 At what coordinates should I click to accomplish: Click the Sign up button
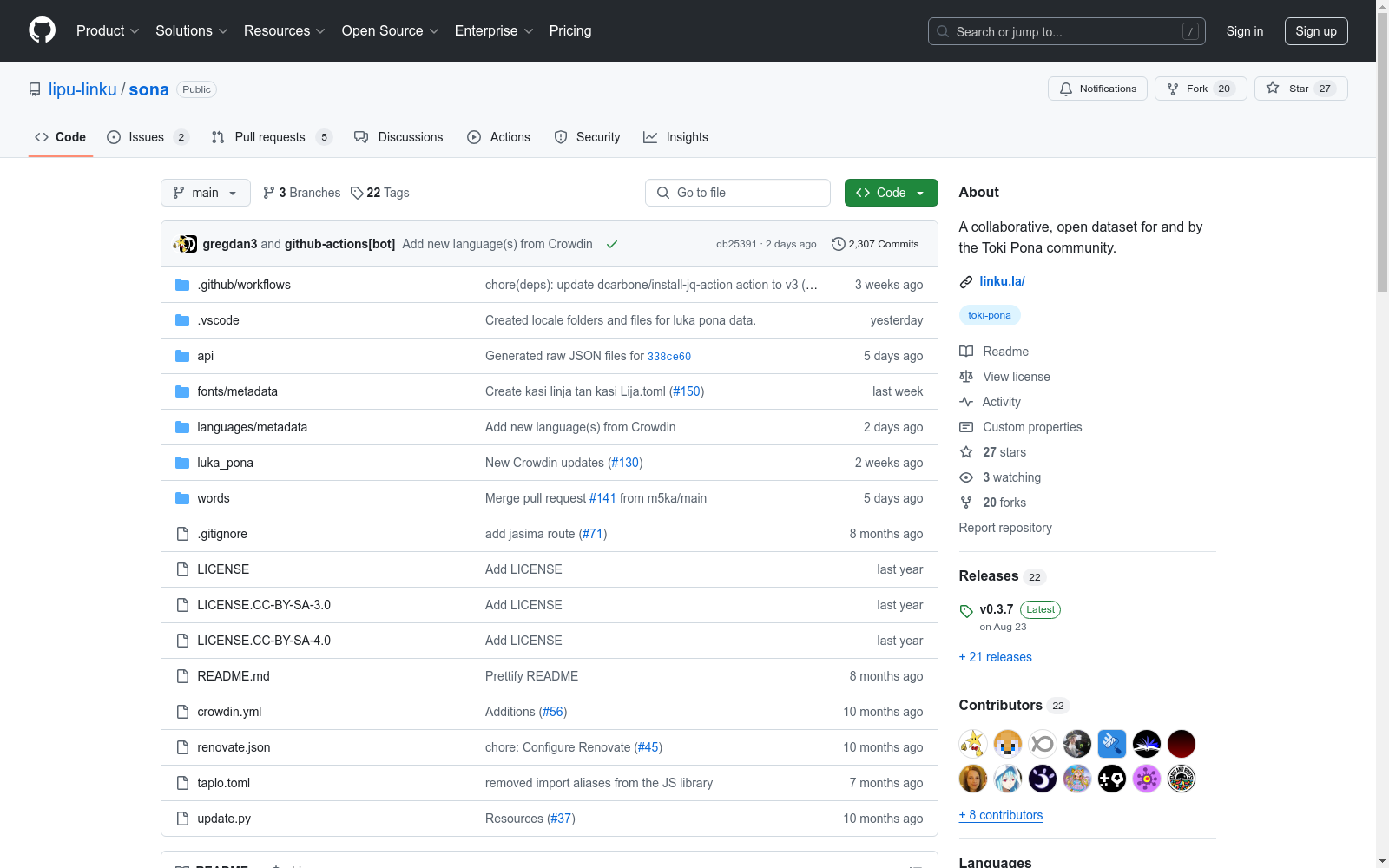[1316, 31]
